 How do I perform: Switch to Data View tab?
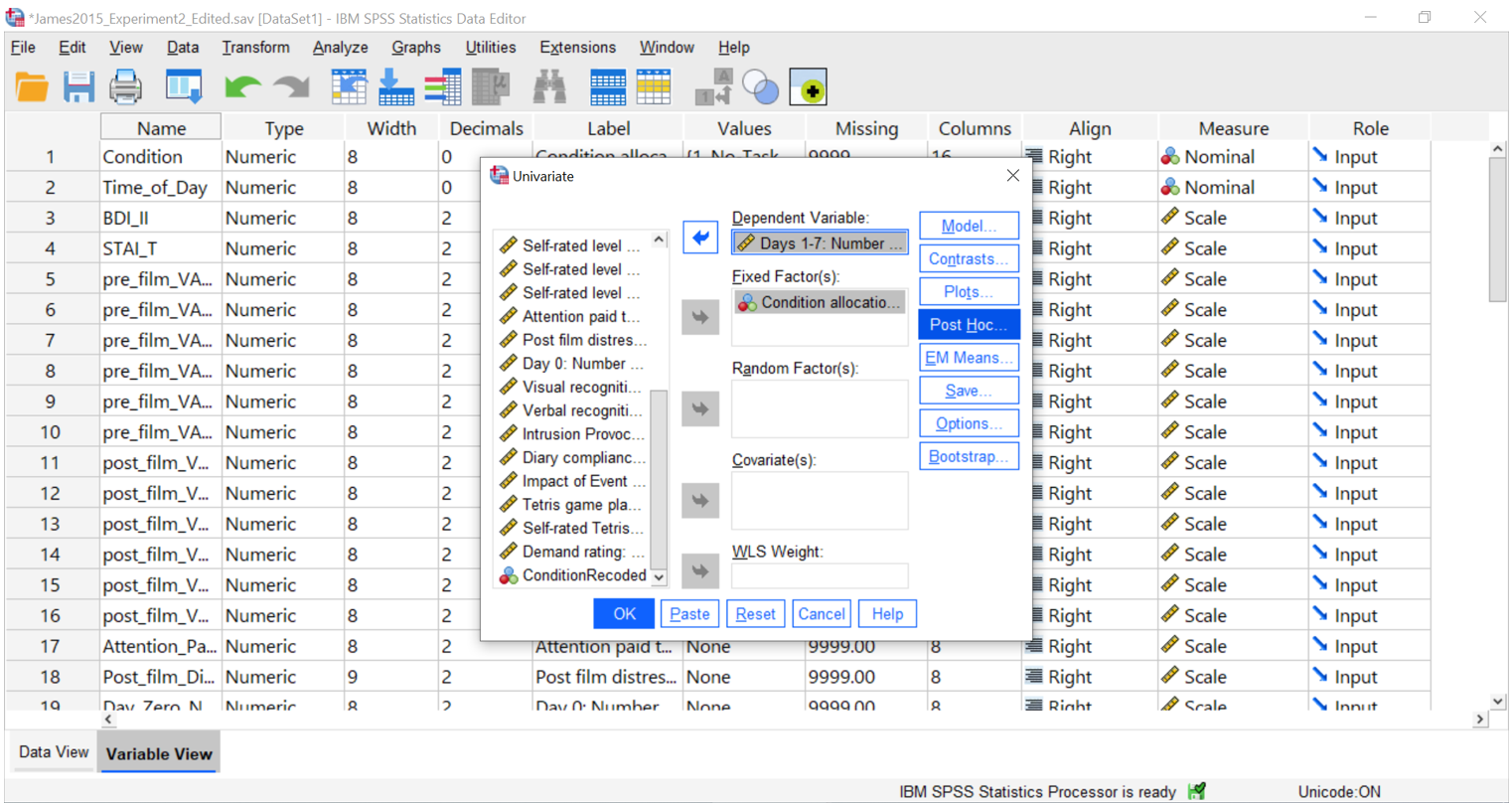click(x=54, y=752)
